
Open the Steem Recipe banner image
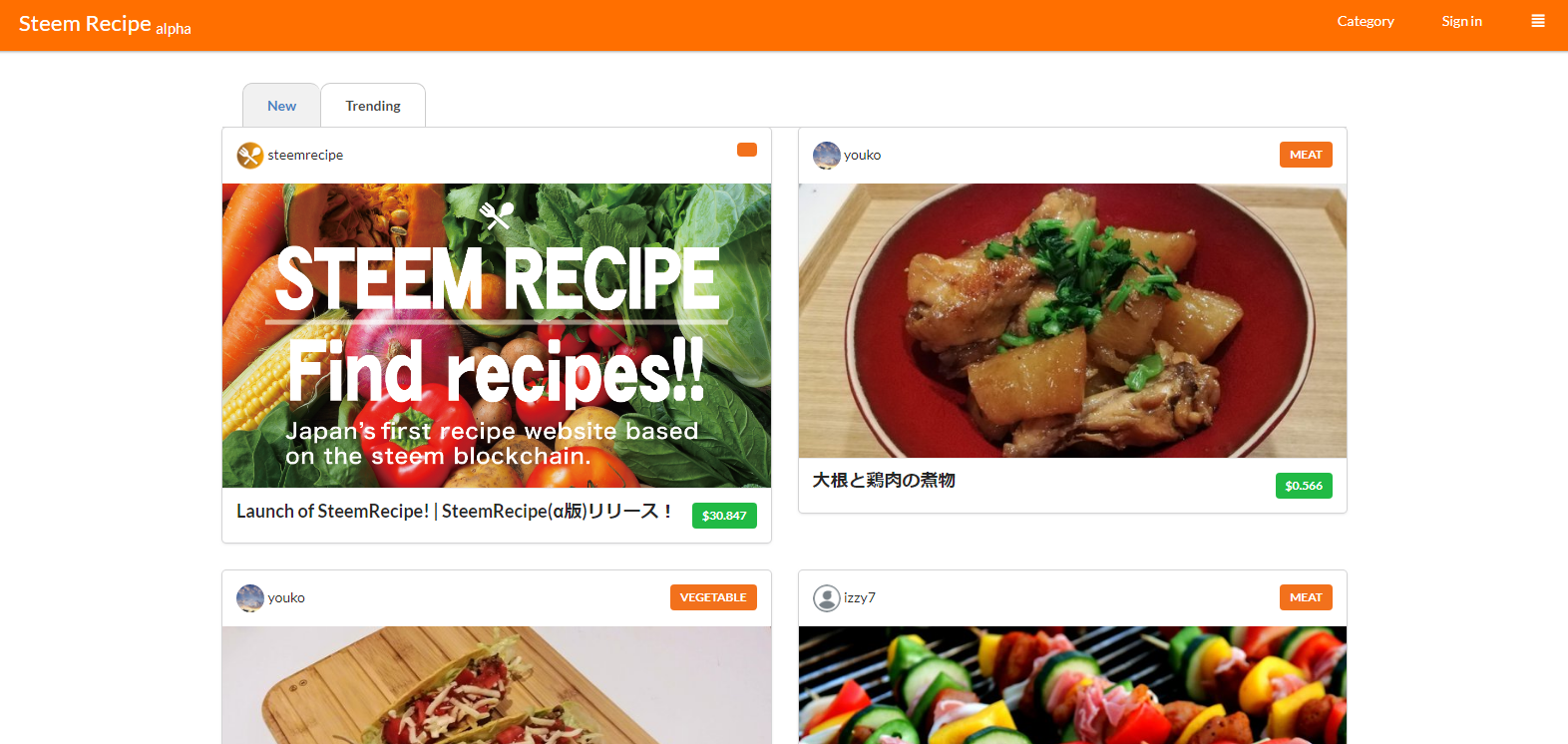pos(497,335)
